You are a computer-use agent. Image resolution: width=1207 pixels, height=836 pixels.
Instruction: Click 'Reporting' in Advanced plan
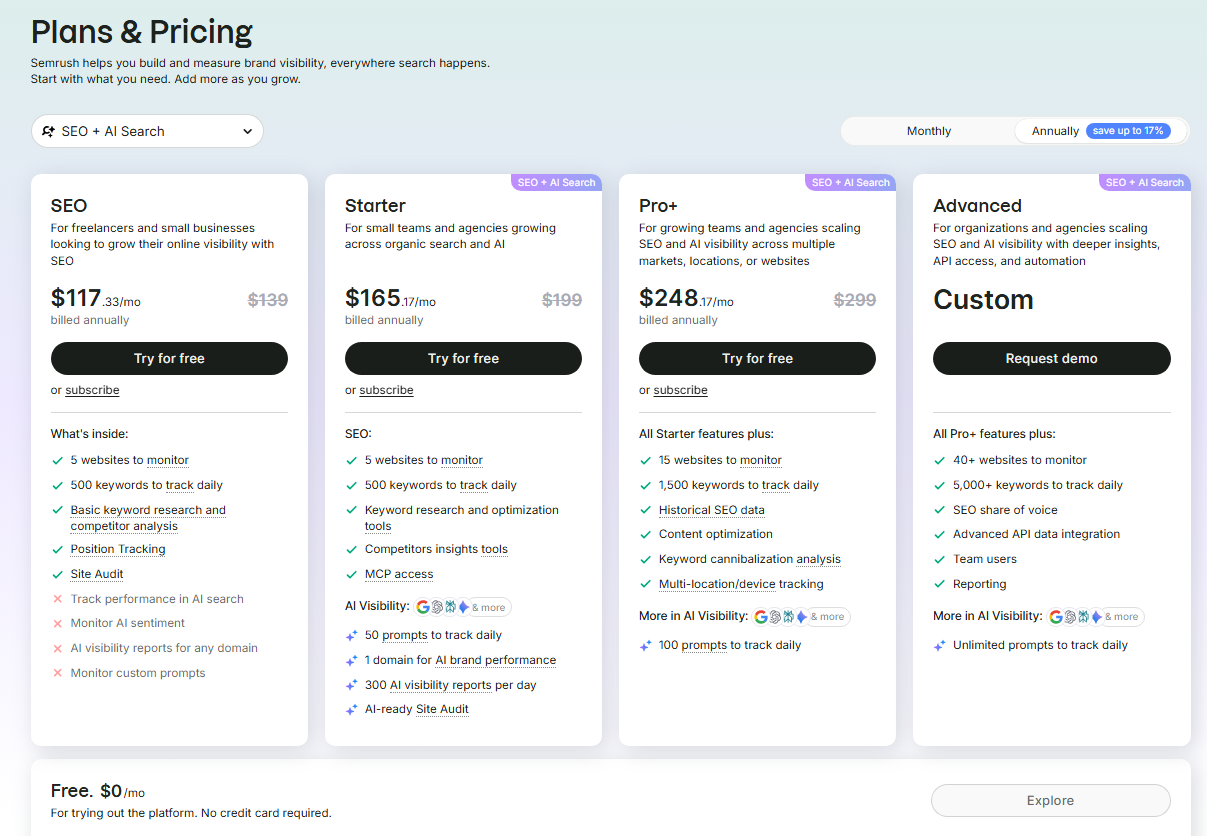coord(980,584)
